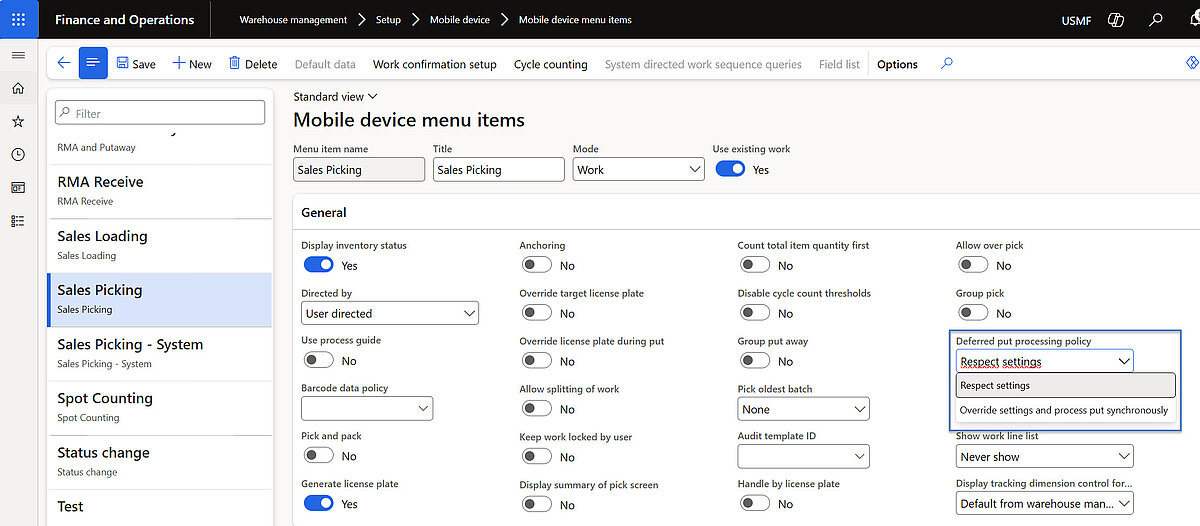Viewport: 1200px width, 526px height.
Task: Open the Copilot icon in header
Action: [1117, 20]
